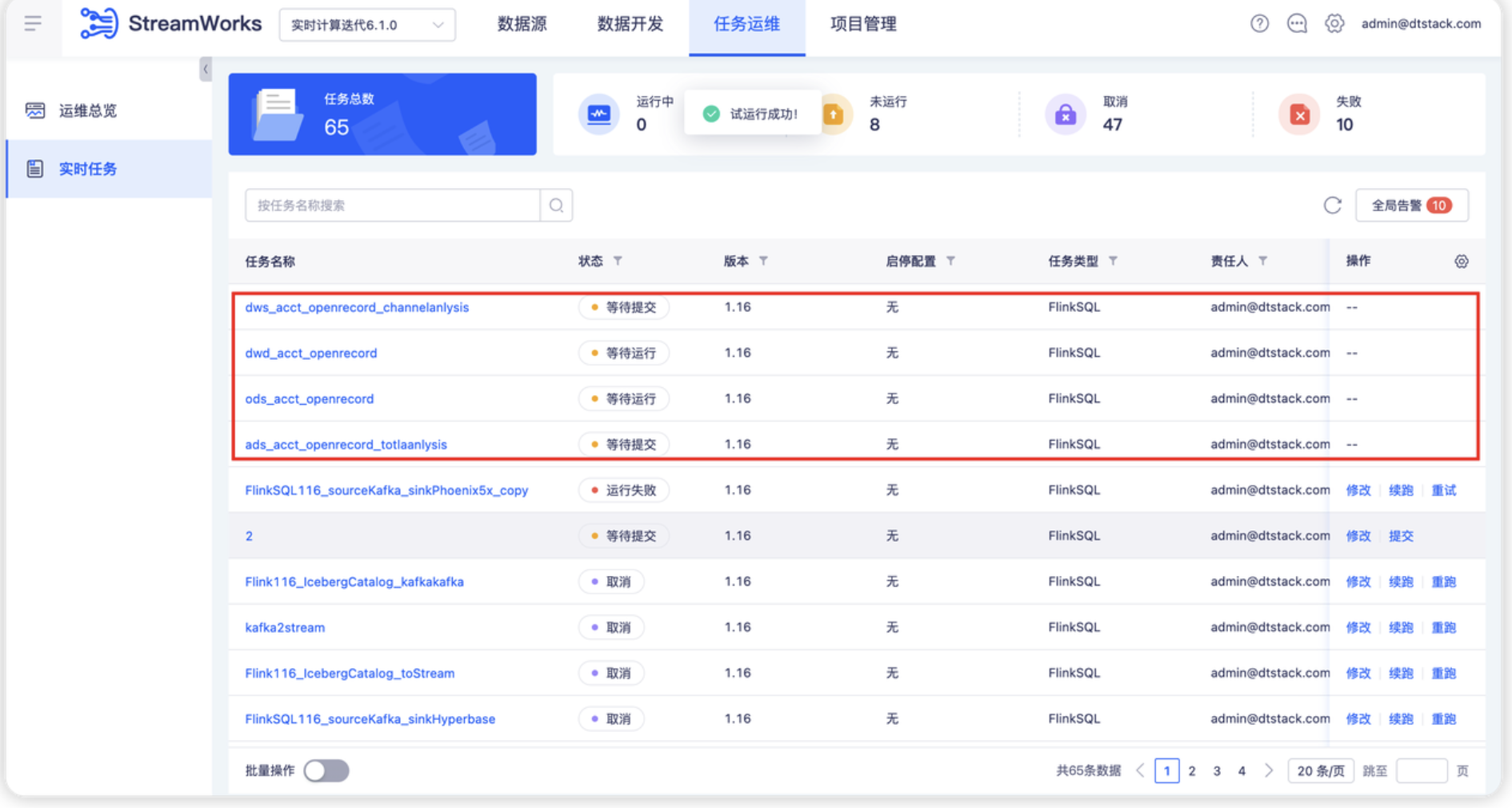Open task FlinkSQL116_sourceKafka_sinkPhoenix5x_copy
The width and height of the screenshot is (1512, 808).
click(386, 490)
